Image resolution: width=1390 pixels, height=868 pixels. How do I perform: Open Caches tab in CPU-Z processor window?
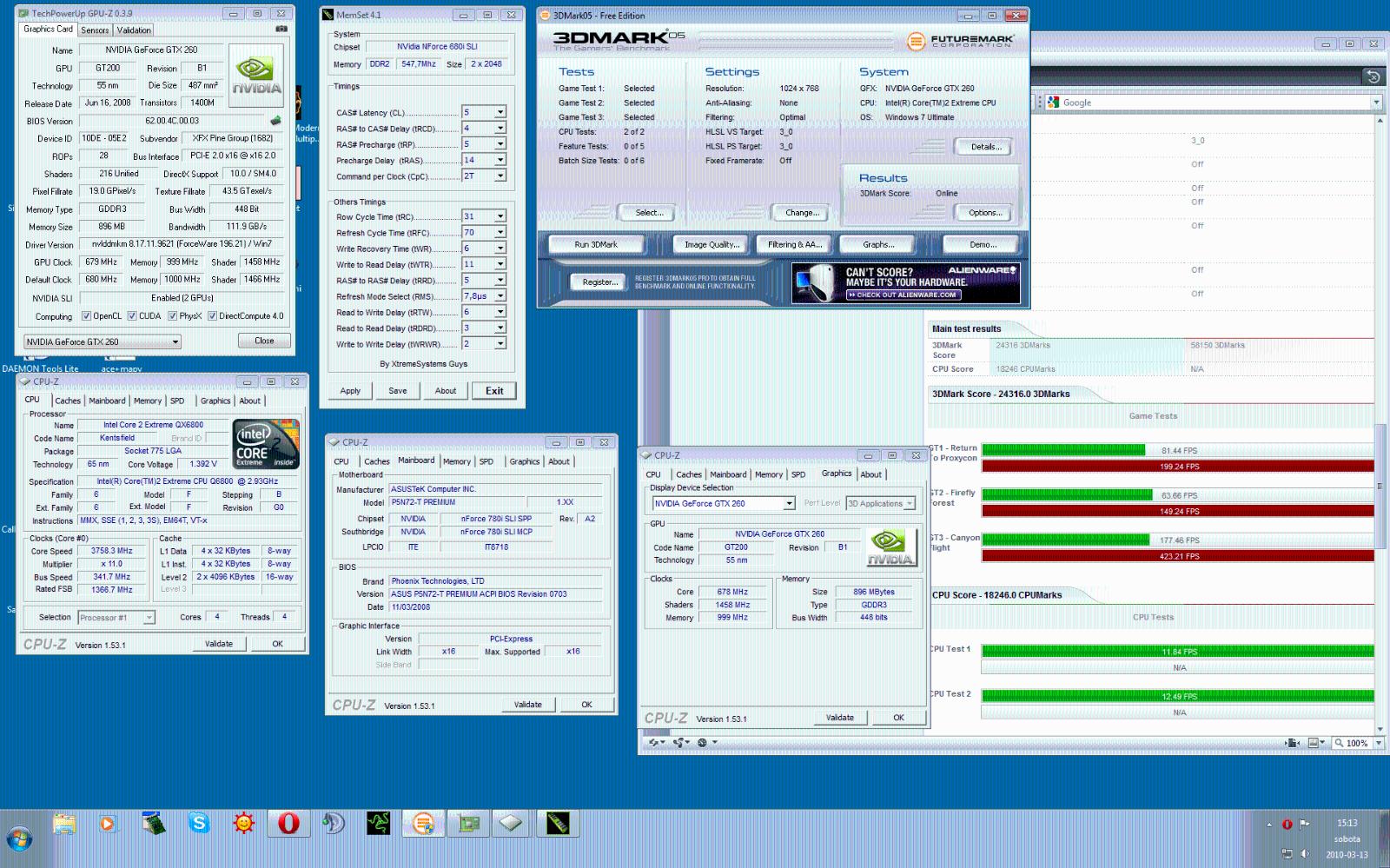[x=68, y=401]
